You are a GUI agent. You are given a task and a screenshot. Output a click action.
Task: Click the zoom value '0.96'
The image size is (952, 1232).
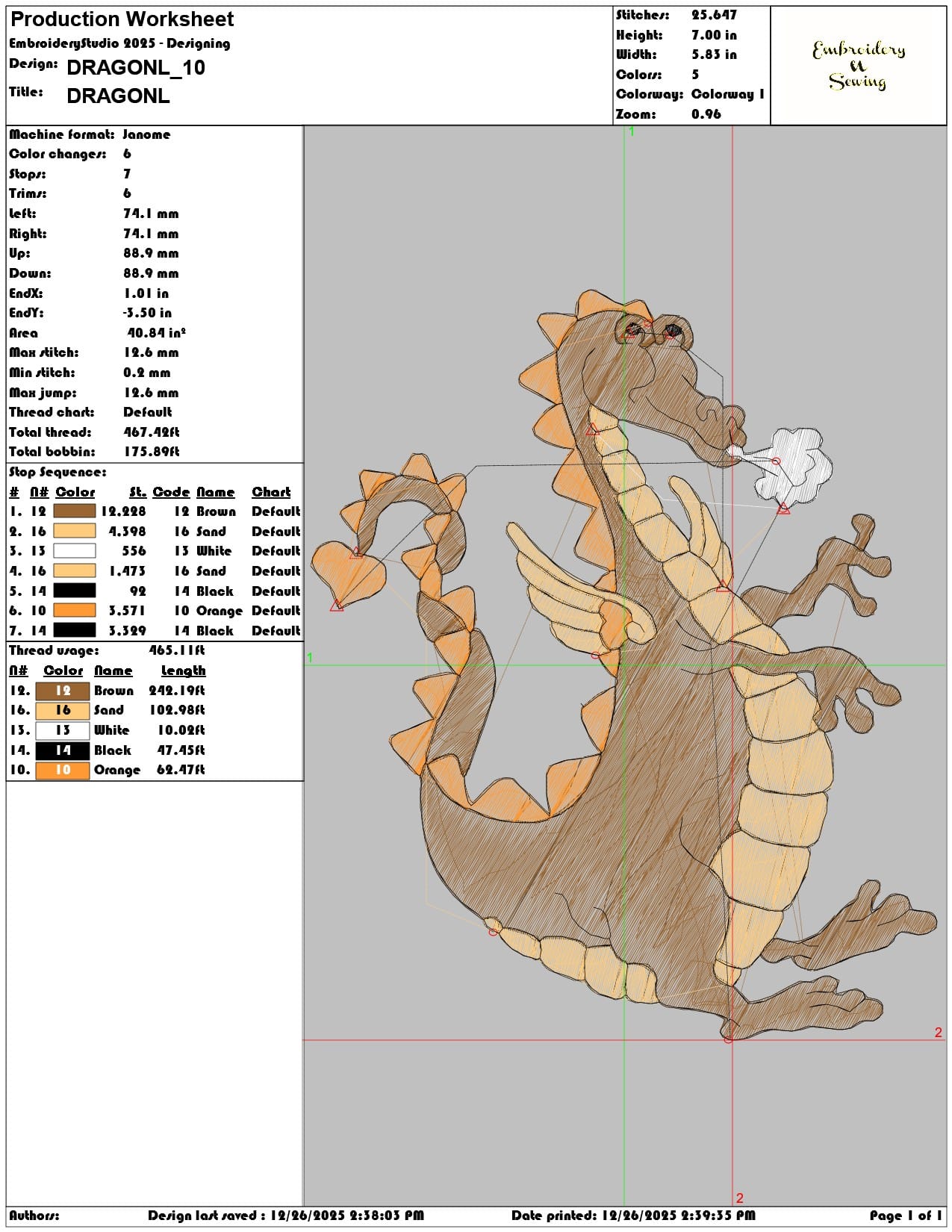pos(706,114)
